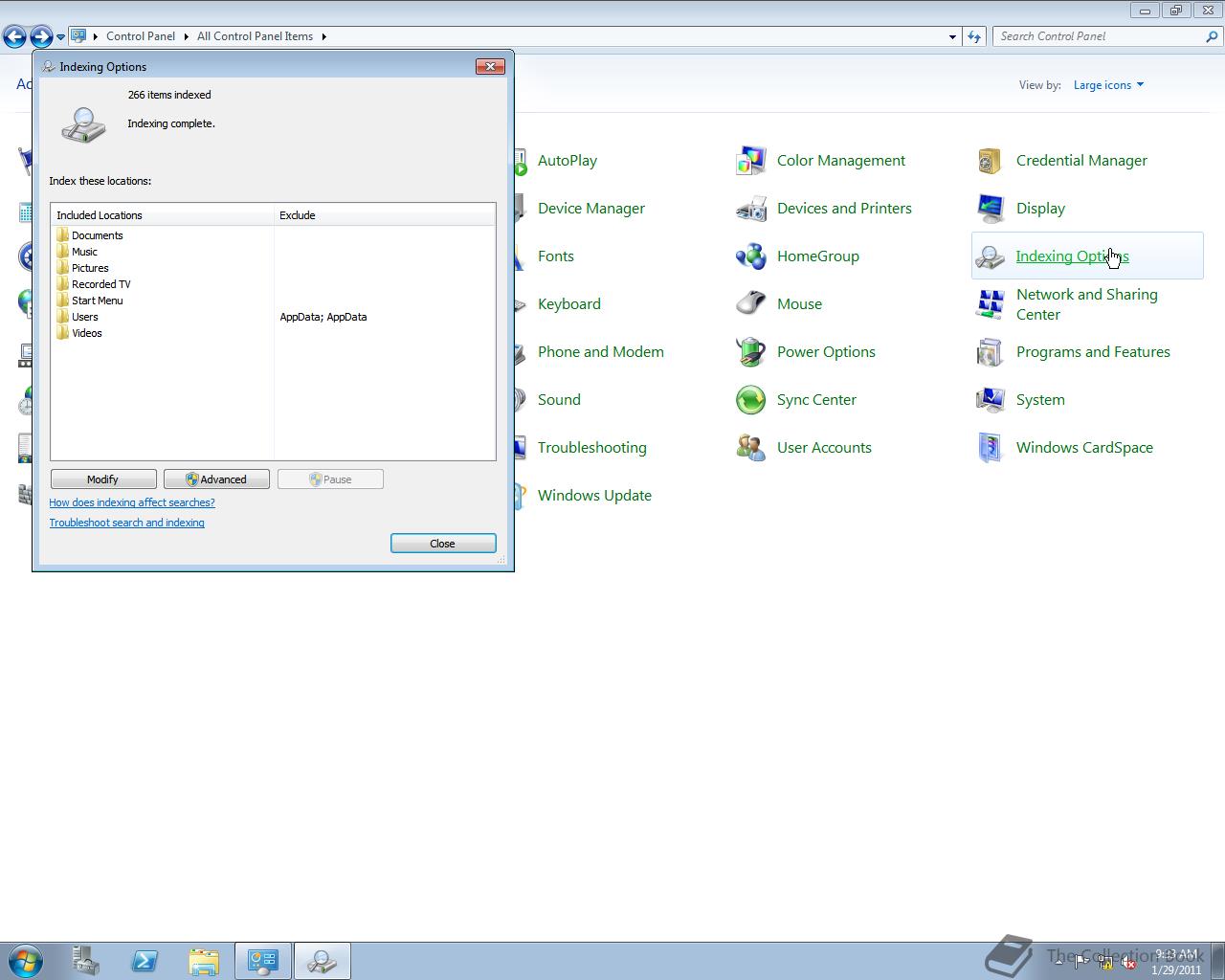The height and width of the screenshot is (980, 1225).
Task: Refresh the Control Panel address bar
Action: point(974,36)
